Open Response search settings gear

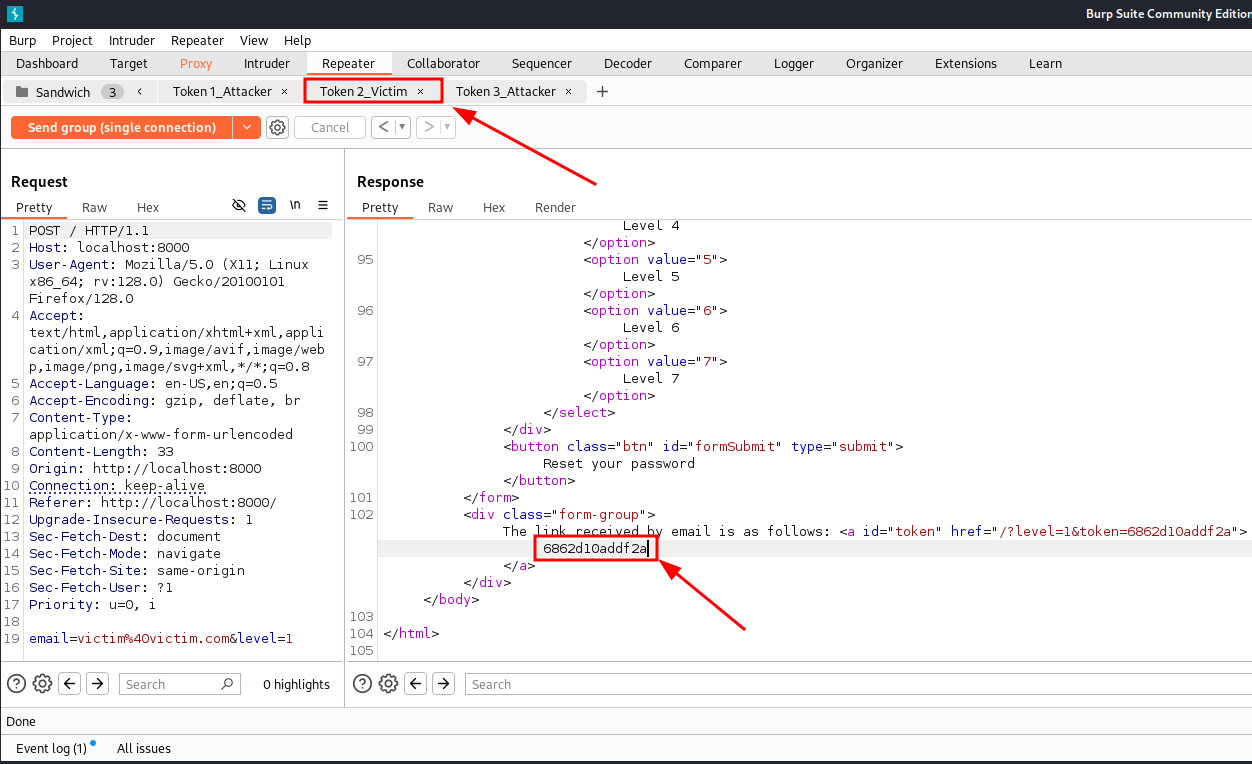point(388,684)
